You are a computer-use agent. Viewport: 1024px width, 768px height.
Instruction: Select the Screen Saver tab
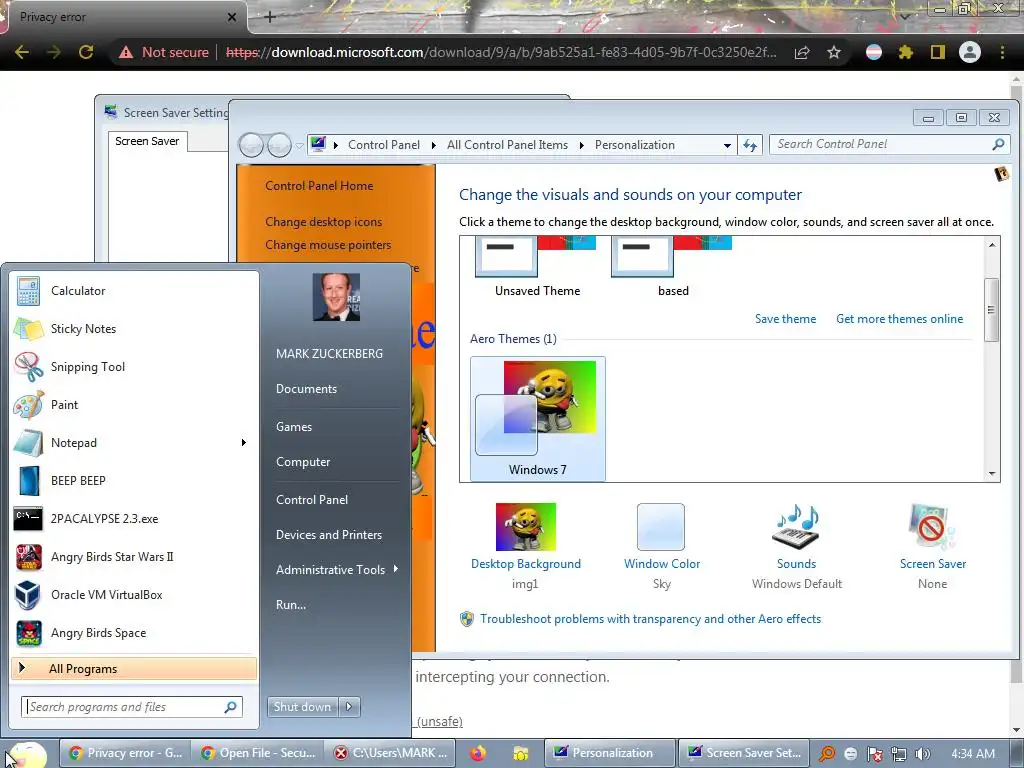pyautogui.click(x=148, y=141)
